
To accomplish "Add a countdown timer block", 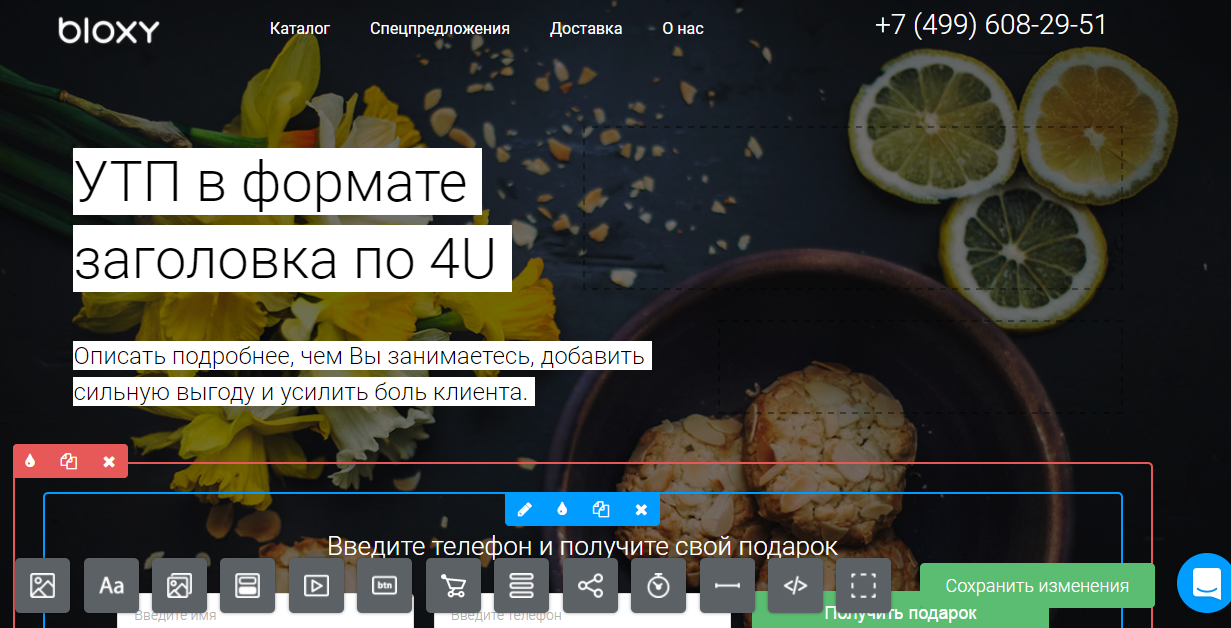I will [658, 586].
